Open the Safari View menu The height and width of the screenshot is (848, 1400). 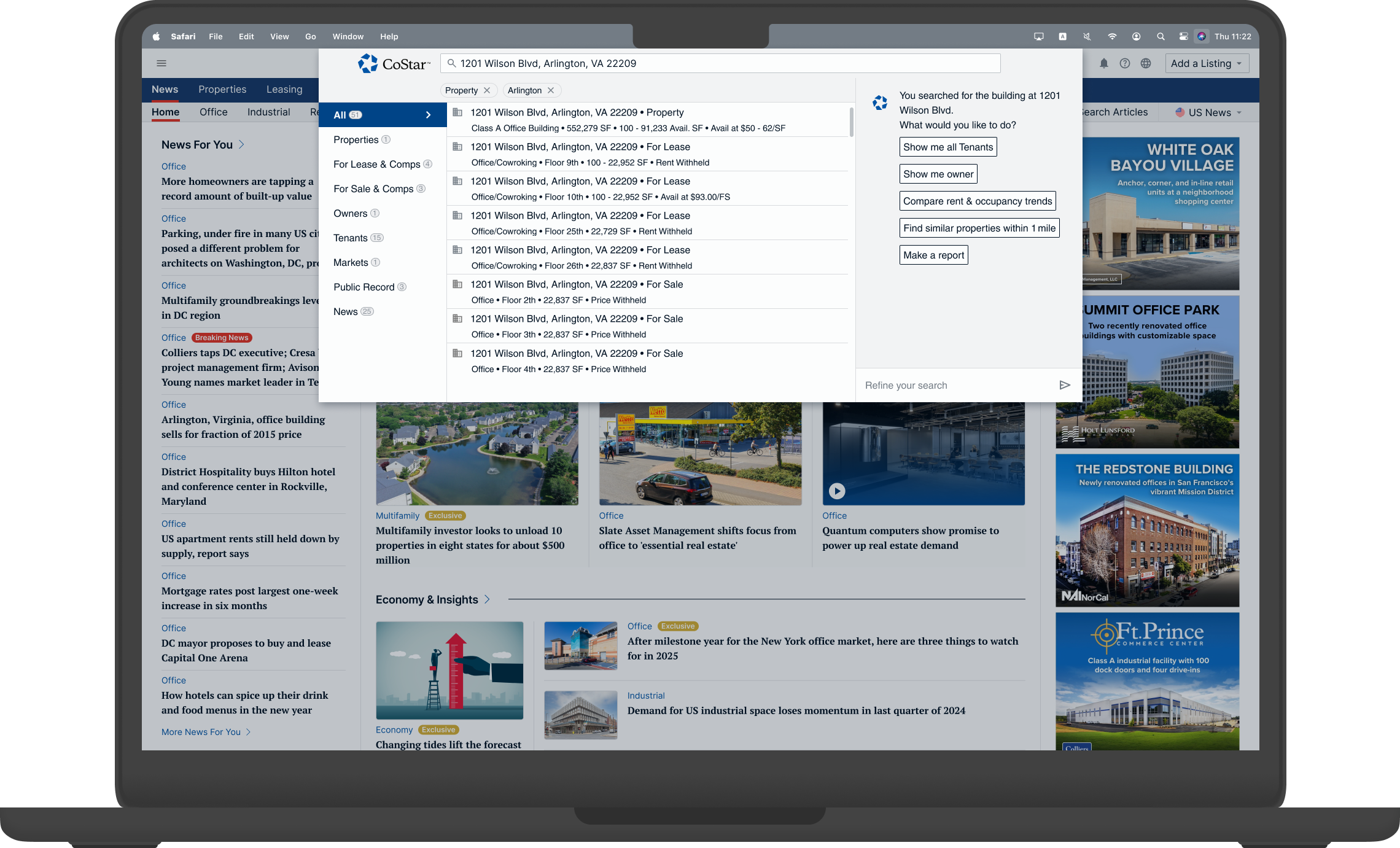pyautogui.click(x=279, y=36)
